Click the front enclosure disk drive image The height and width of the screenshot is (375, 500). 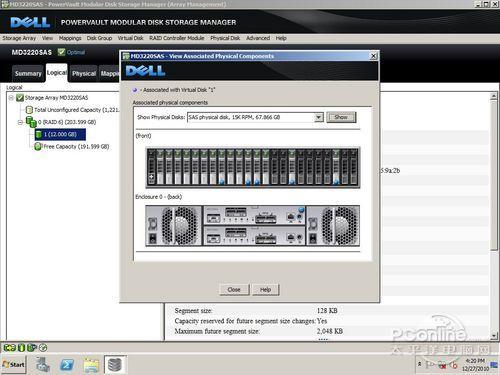pyautogui.click(x=253, y=168)
